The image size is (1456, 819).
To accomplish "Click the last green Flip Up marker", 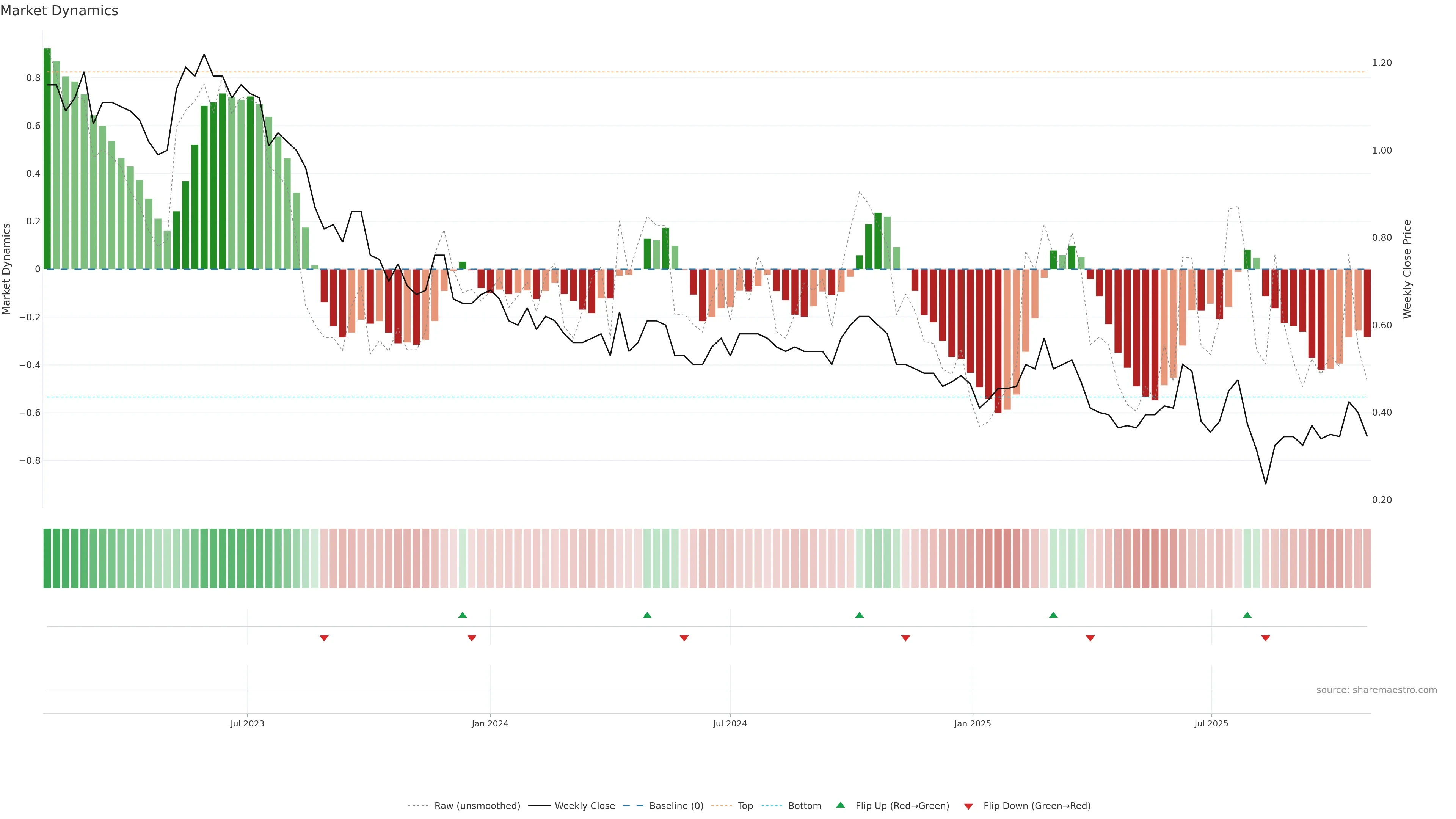I will pos(1247,615).
